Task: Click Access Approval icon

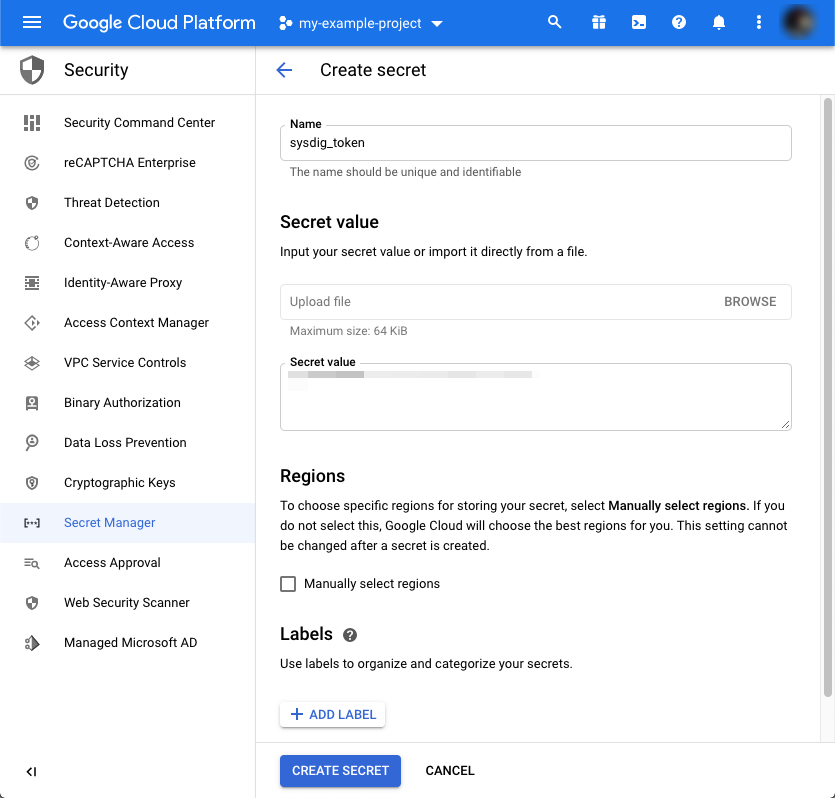Action: tap(32, 563)
